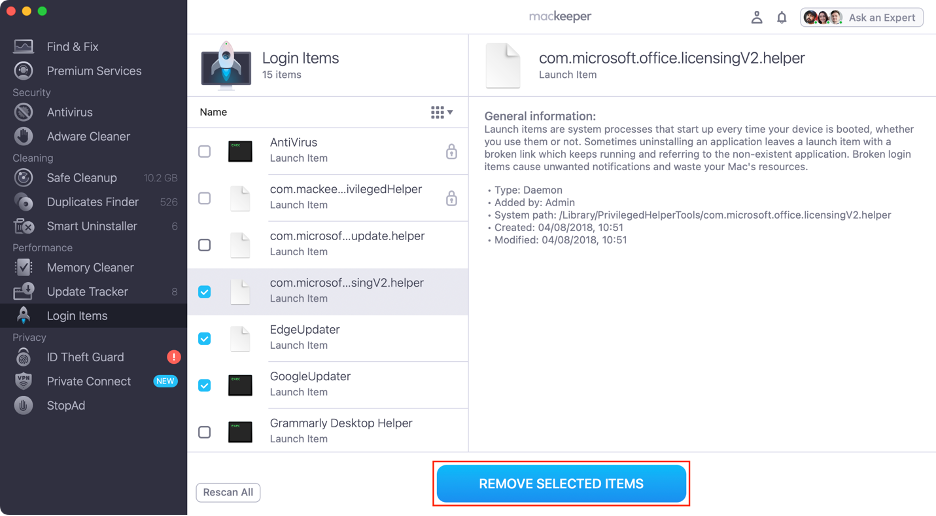Click the Duplicates Finder icon
This screenshot has width=936, height=516.
(23, 202)
